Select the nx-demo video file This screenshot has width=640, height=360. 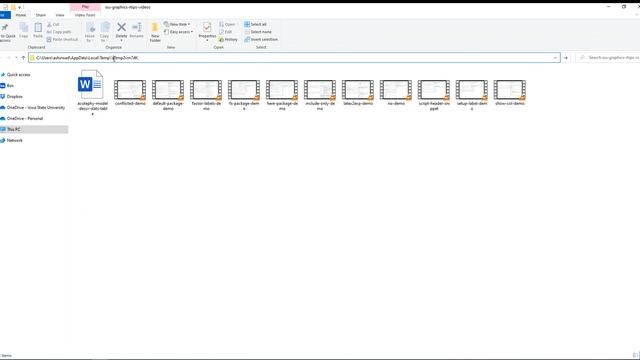tap(396, 93)
